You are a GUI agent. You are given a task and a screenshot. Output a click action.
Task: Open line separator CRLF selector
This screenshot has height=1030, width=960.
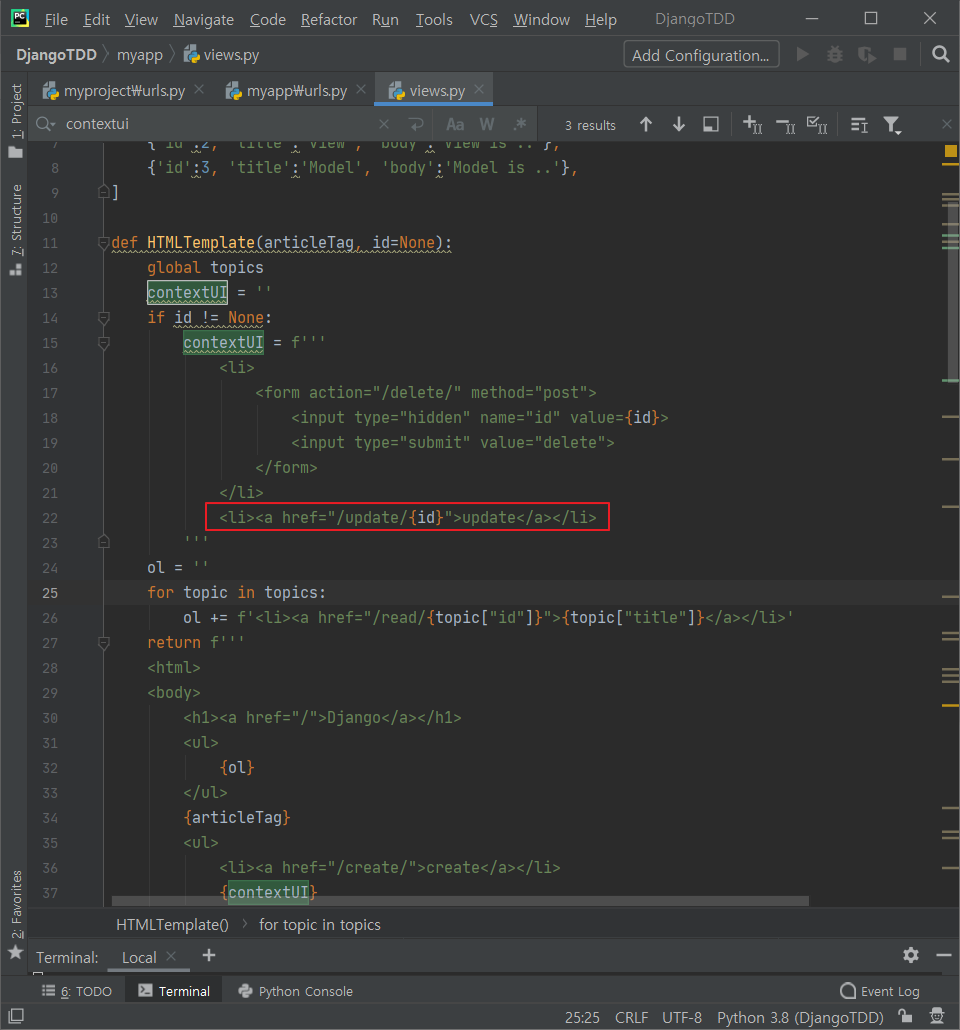[x=631, y=1018]
